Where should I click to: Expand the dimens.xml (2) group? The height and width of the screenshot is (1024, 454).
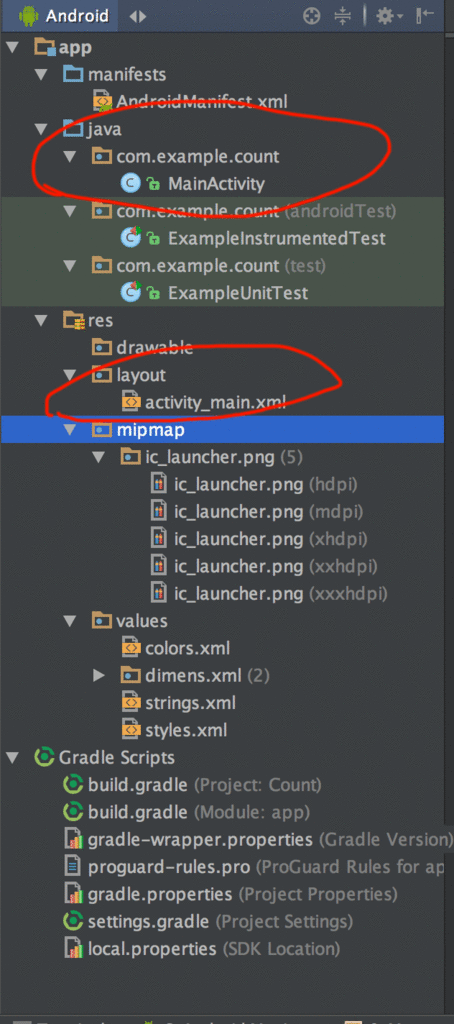coord(99,676)
